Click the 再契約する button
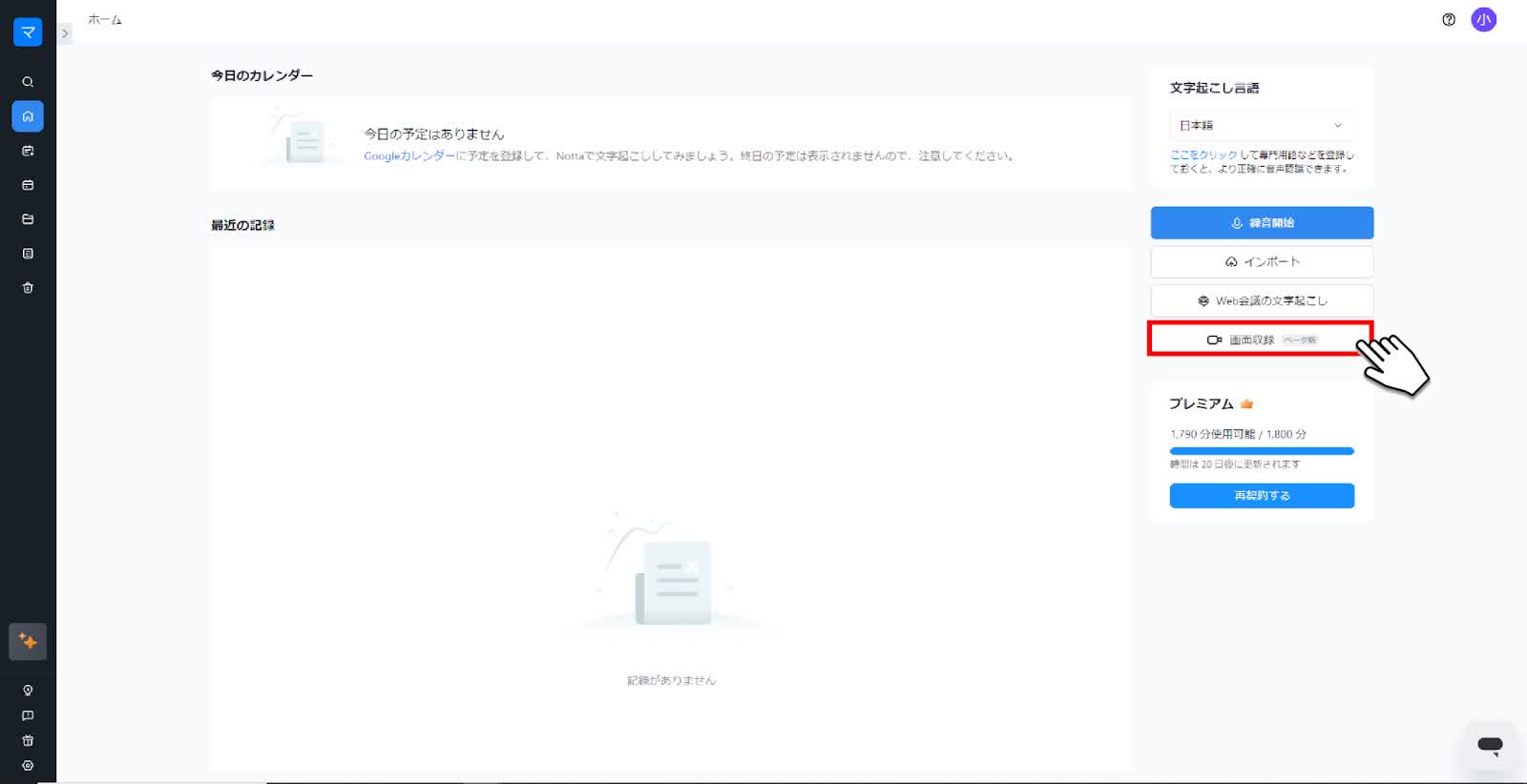Viewport: 1527px width, 784px height. (x=1262, y=496)
